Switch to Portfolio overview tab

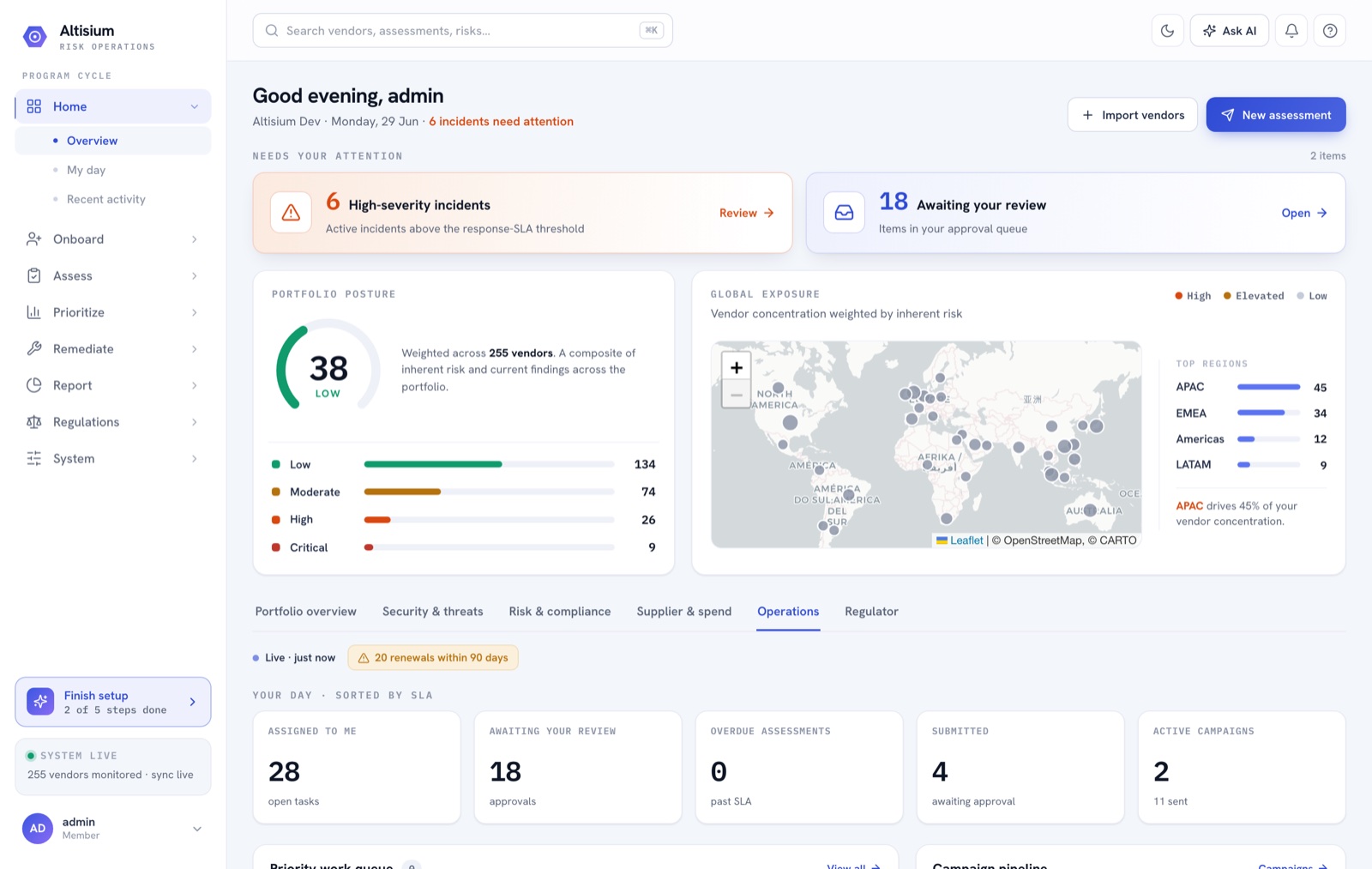305,612
